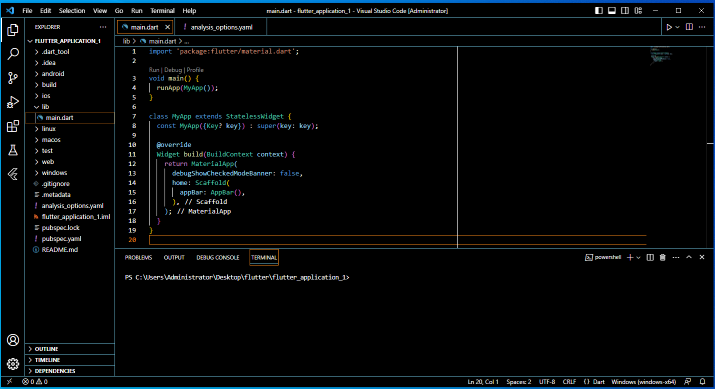Run the Dart file with play button
Screen dimensions: 715x389
[669, 27]
